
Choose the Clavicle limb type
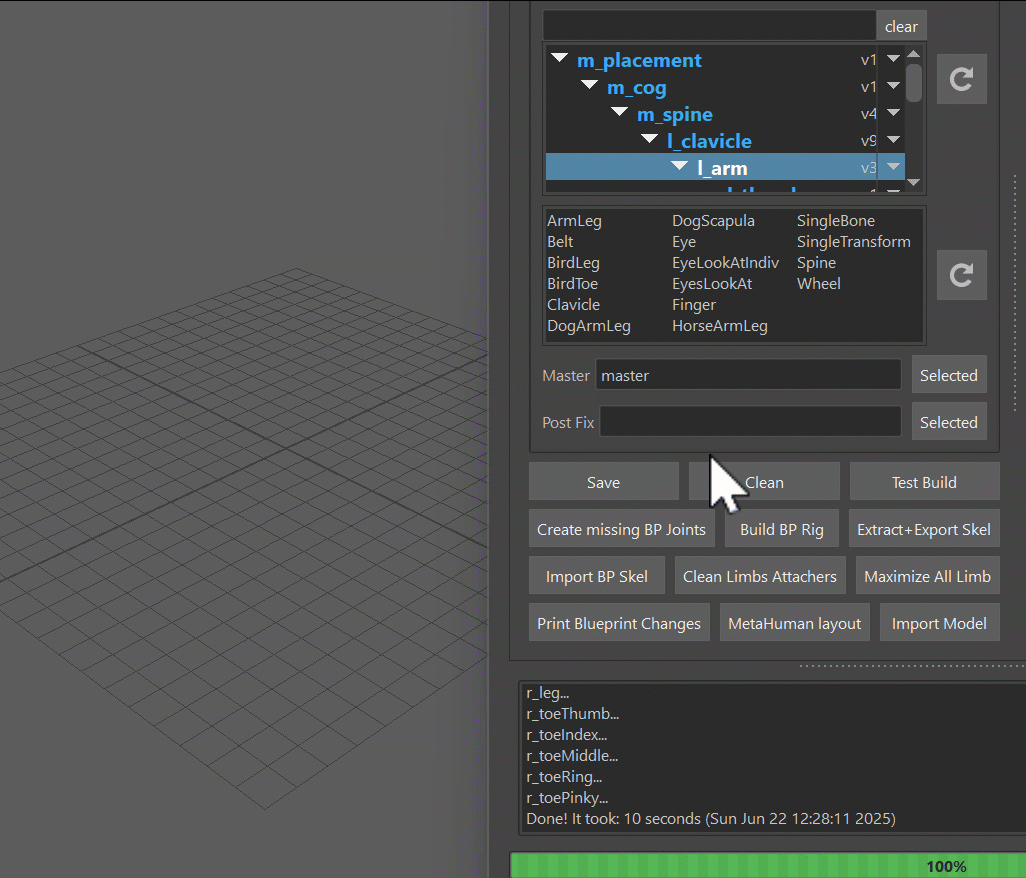(x=573, y=305)
